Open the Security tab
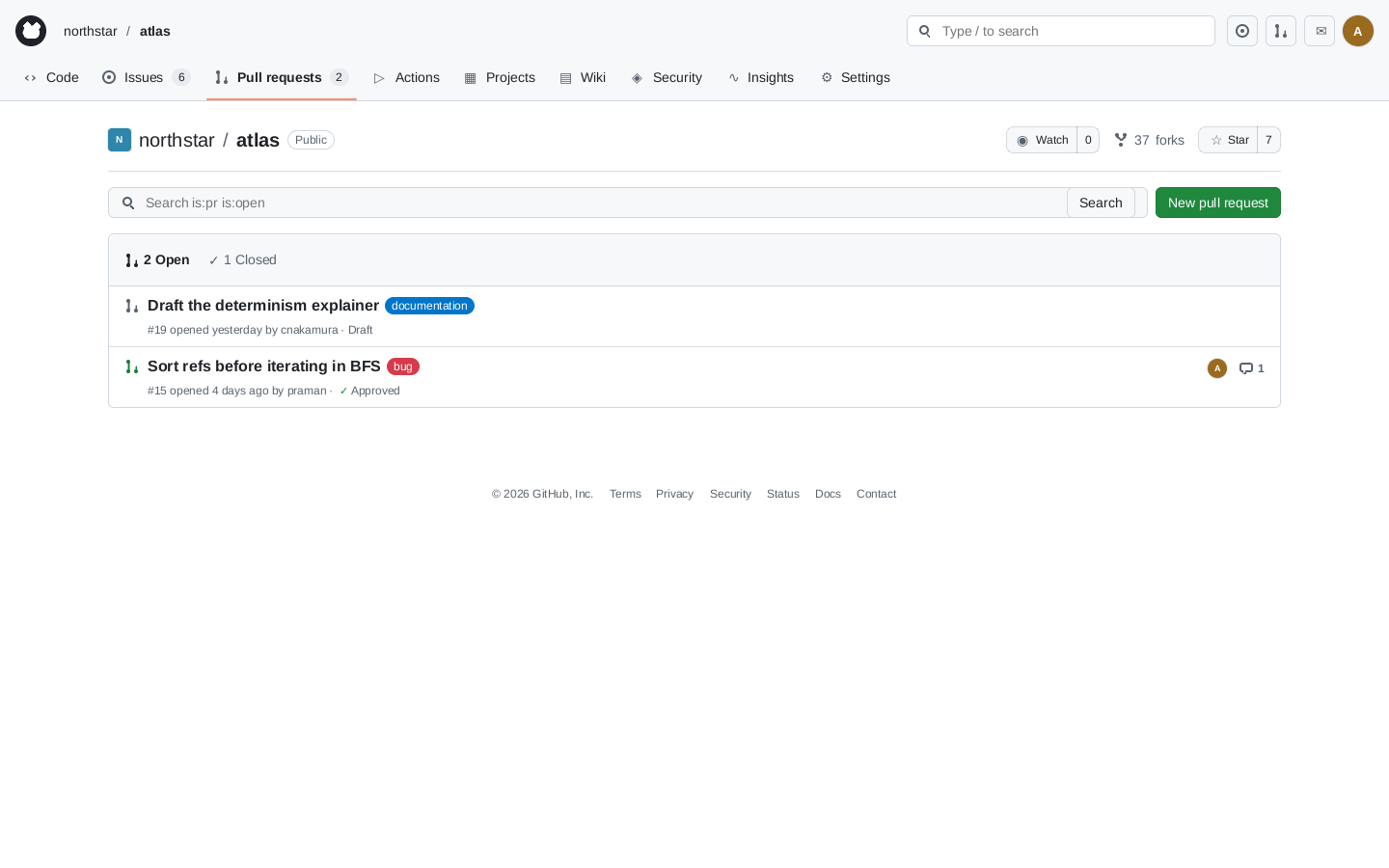This screenshot has width=1389, height=868. pyautogui.click(x=667, y=77)
